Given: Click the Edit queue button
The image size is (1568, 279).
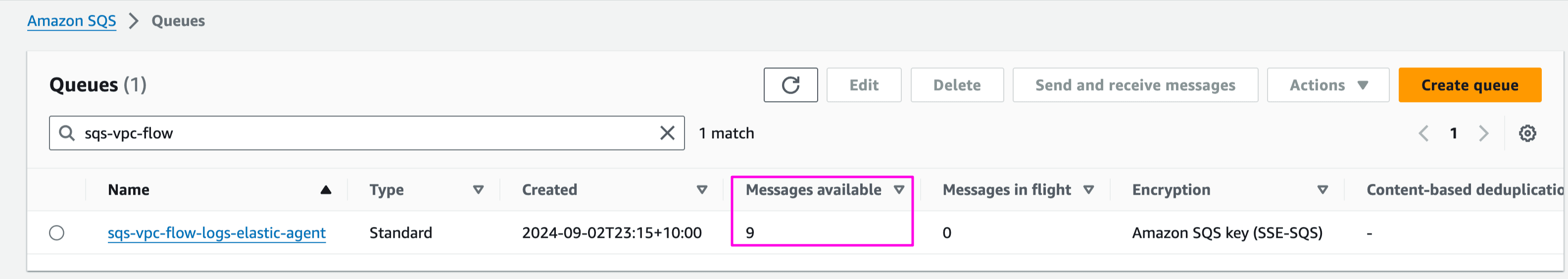Looking at the screenshot, I should pos(863,85).
